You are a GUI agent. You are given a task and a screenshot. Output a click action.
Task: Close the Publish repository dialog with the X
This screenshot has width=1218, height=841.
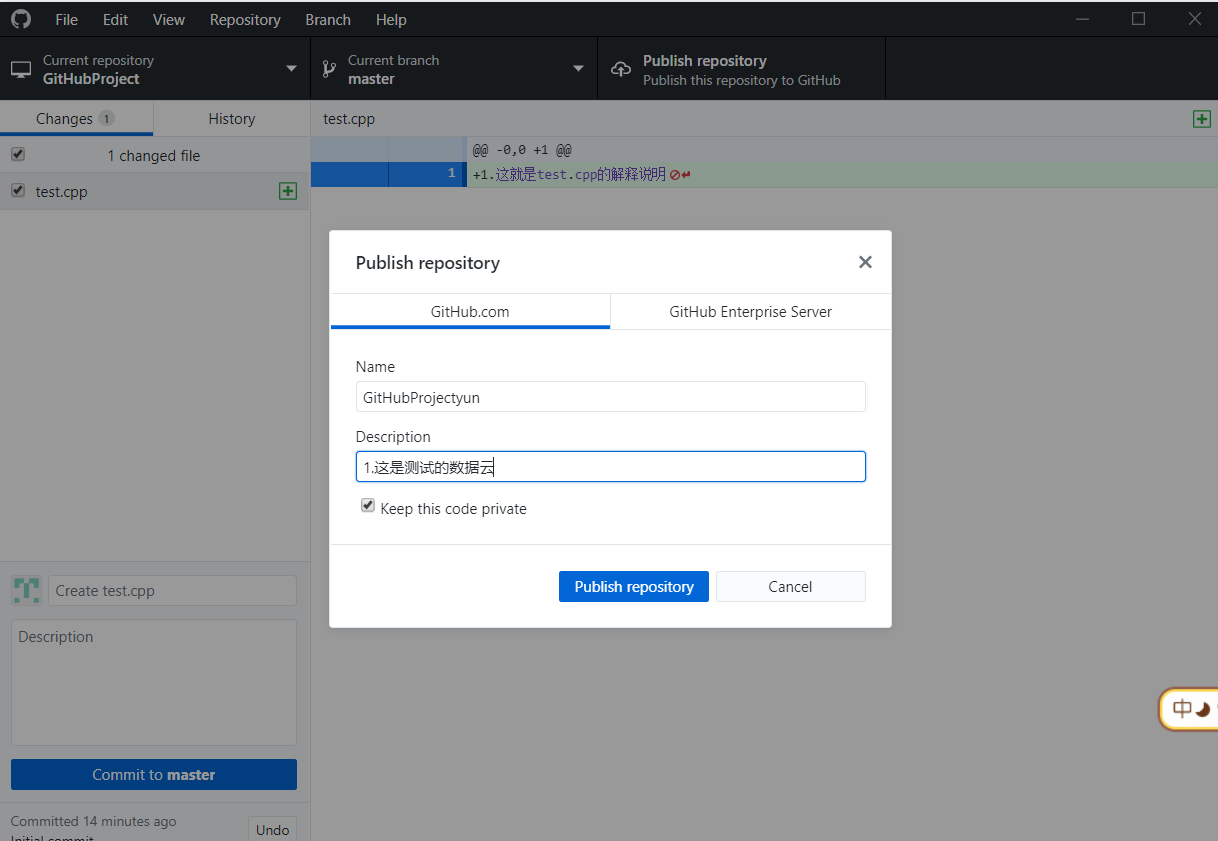tap(865, 262)
